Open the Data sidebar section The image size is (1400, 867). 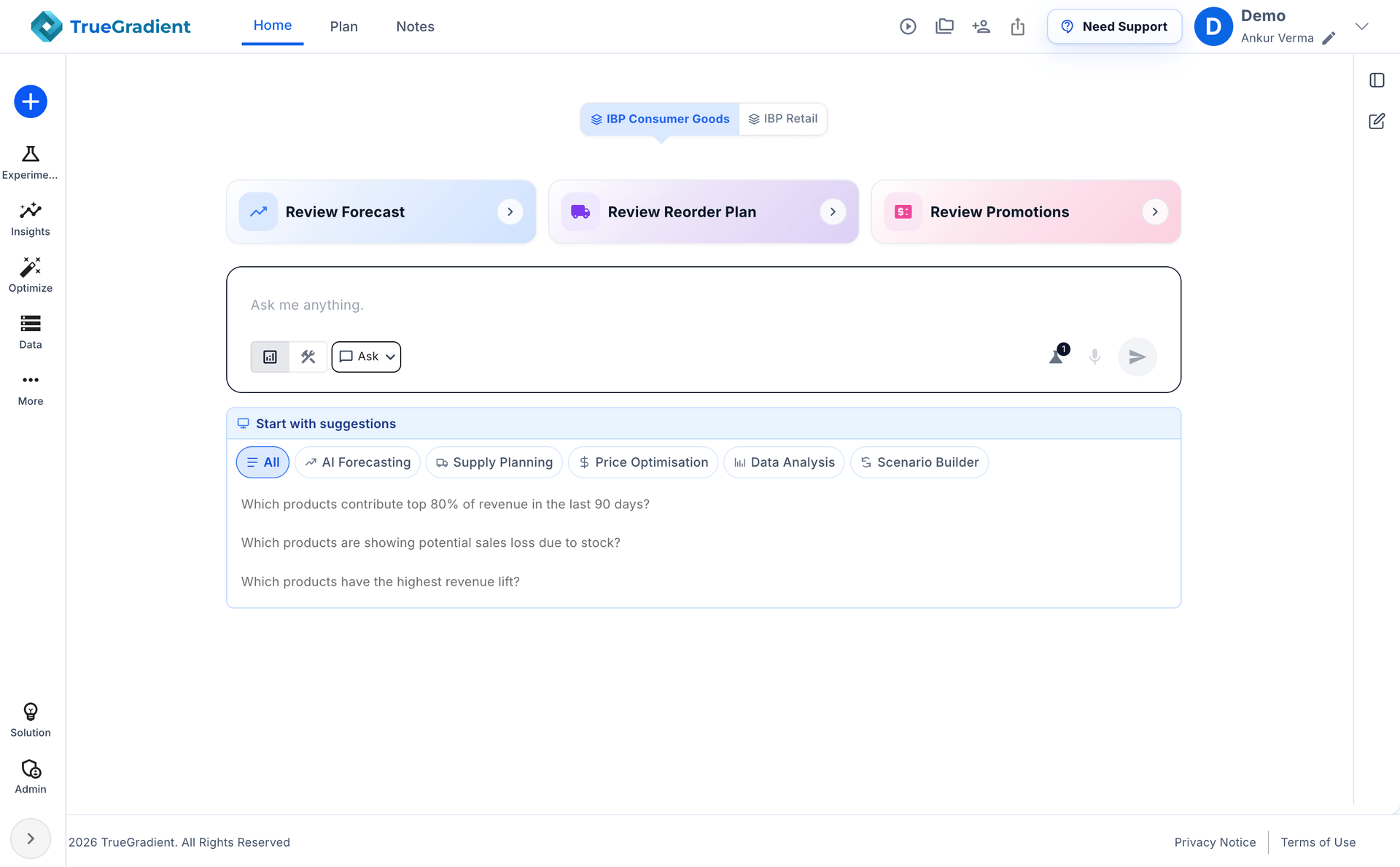(30, 333)
